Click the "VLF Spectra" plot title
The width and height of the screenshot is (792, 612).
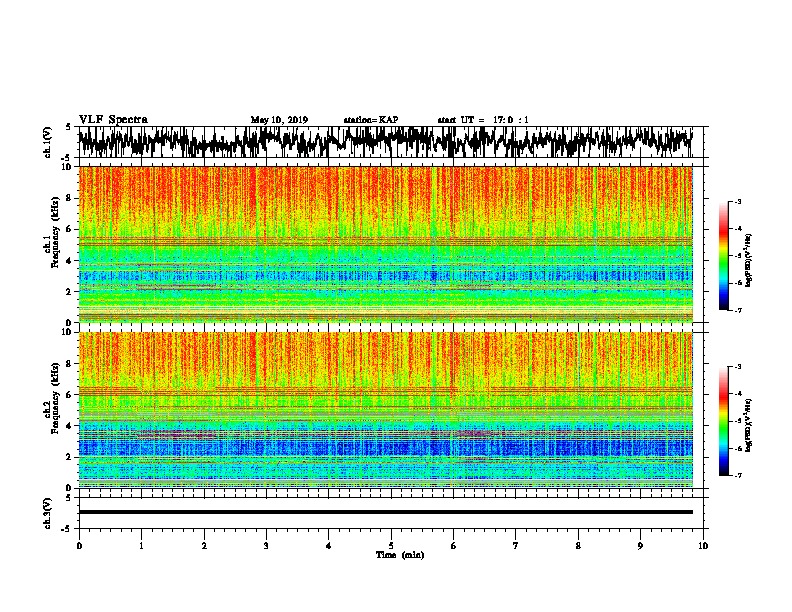pos(113,120)
